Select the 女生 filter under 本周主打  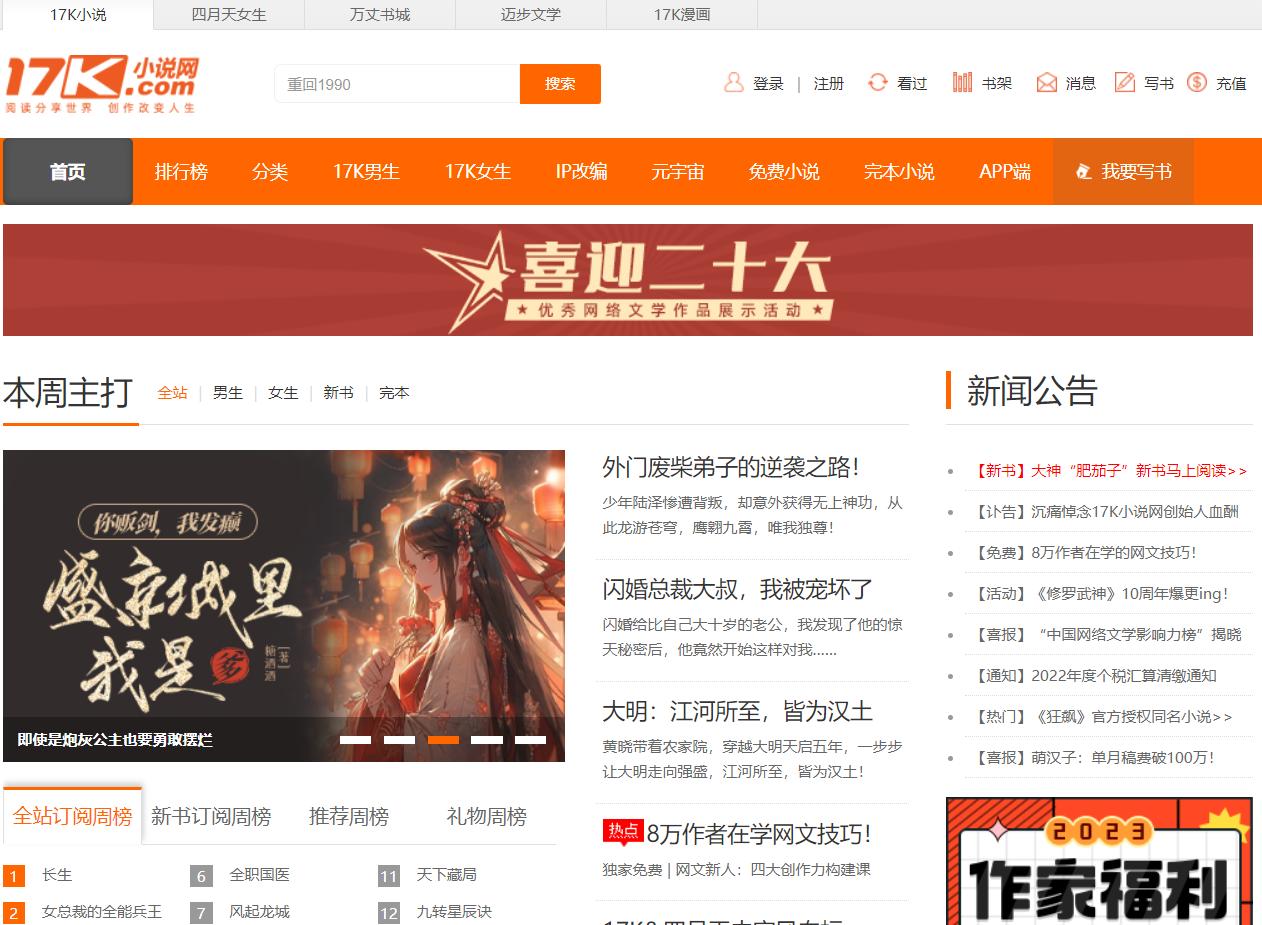283,393
